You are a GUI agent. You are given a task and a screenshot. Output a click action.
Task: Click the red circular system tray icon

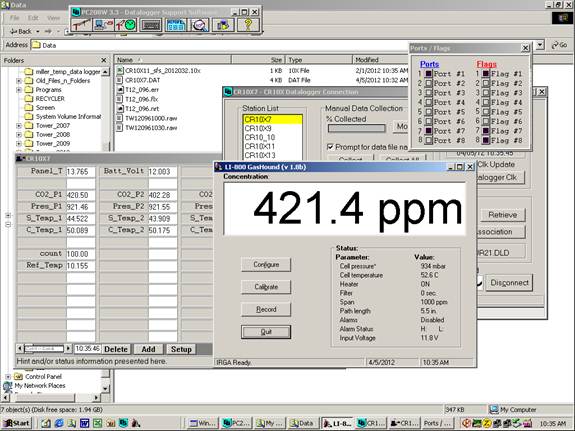tap(466, 423)
